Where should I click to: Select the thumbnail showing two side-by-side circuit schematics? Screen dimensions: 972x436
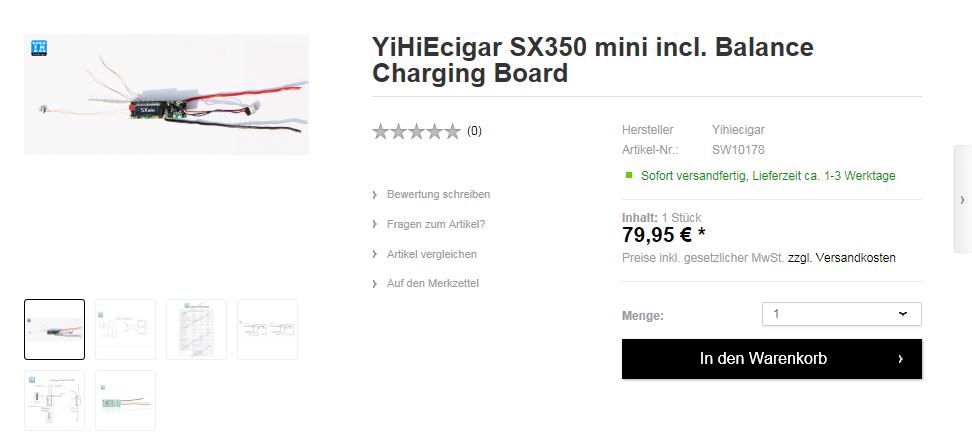pos(267,329)
